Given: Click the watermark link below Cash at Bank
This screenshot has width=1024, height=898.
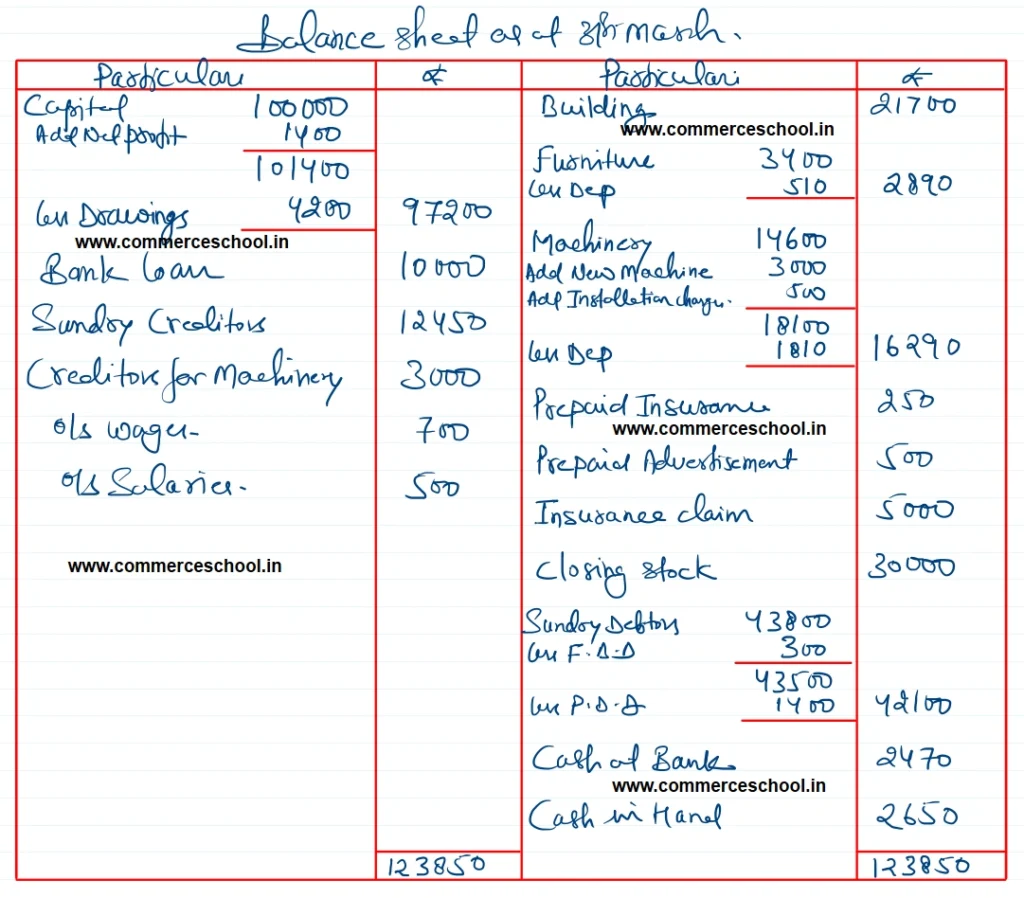Looking at the screenshot, I should coord(719,786).
